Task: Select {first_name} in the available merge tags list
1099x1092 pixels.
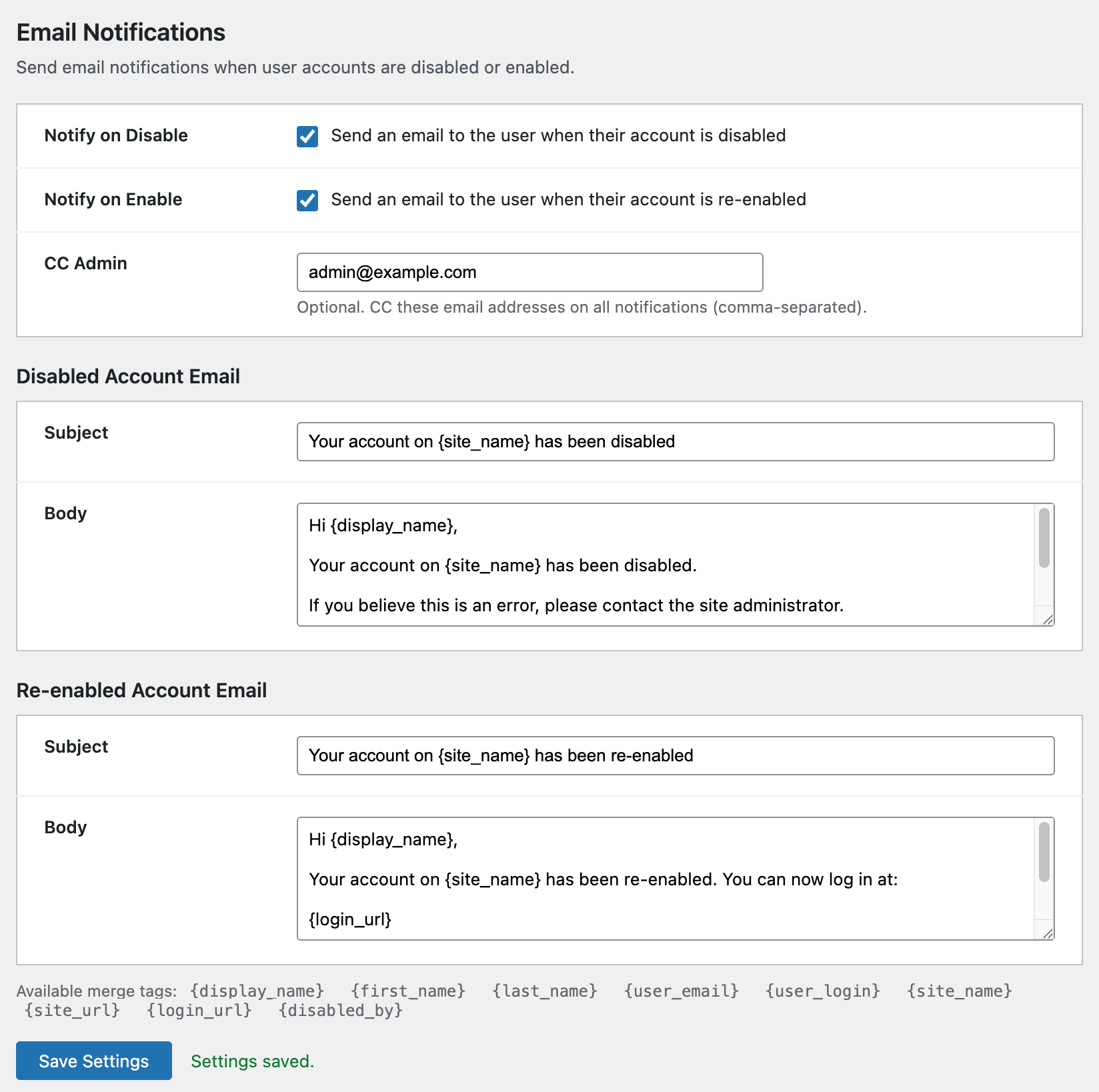Action: click(x=408, y=991)
